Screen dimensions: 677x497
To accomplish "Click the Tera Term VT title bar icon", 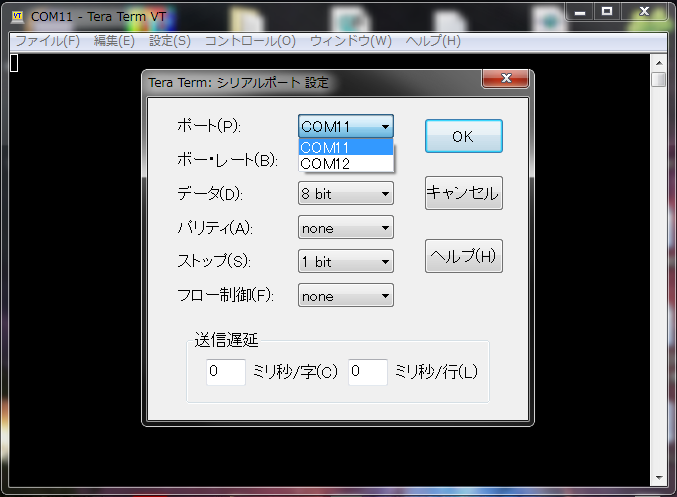I will (17, 16).
